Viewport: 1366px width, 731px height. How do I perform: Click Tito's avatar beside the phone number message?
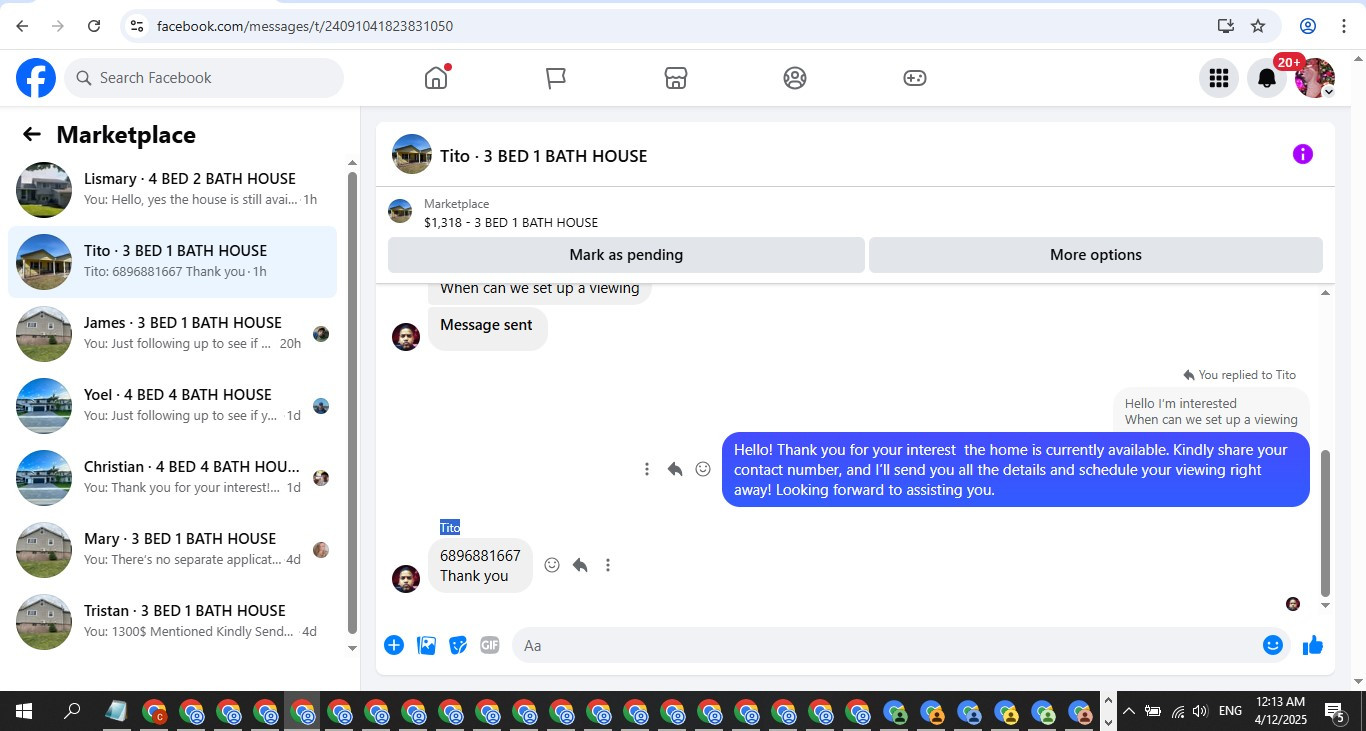(406, 579)
